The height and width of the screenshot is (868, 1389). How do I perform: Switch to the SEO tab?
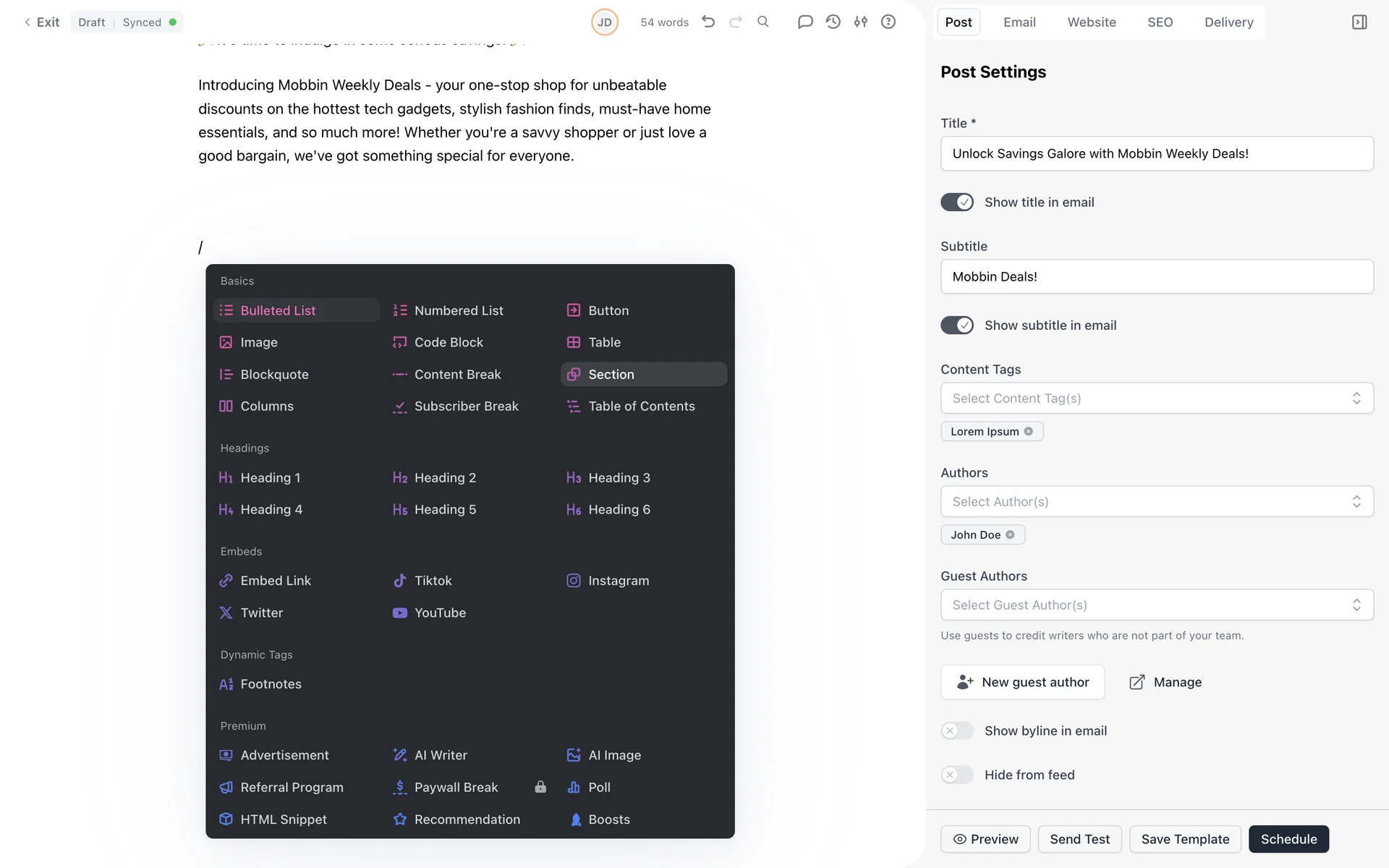1160,22
